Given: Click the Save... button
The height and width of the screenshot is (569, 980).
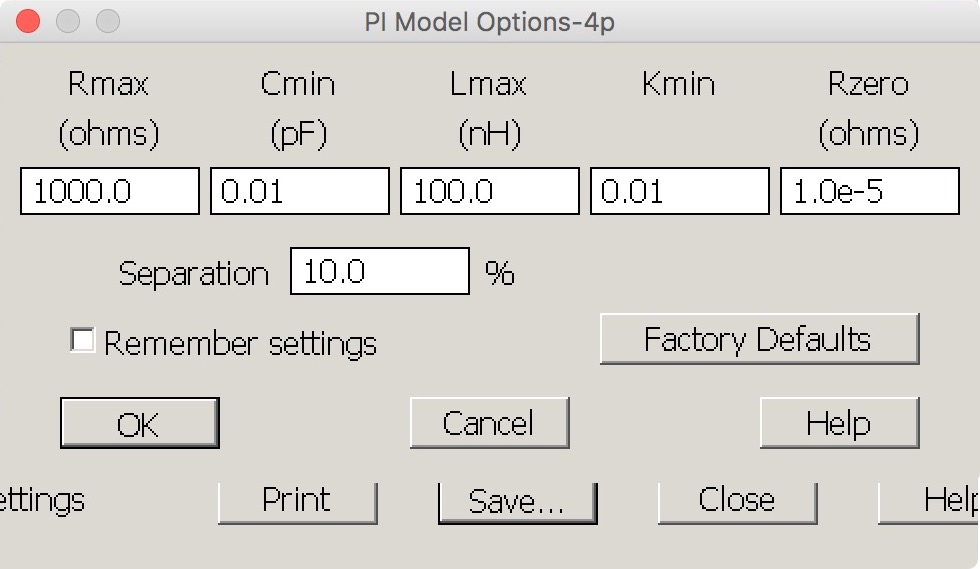Looking at the screenshot, I should [x=516, y=502].
